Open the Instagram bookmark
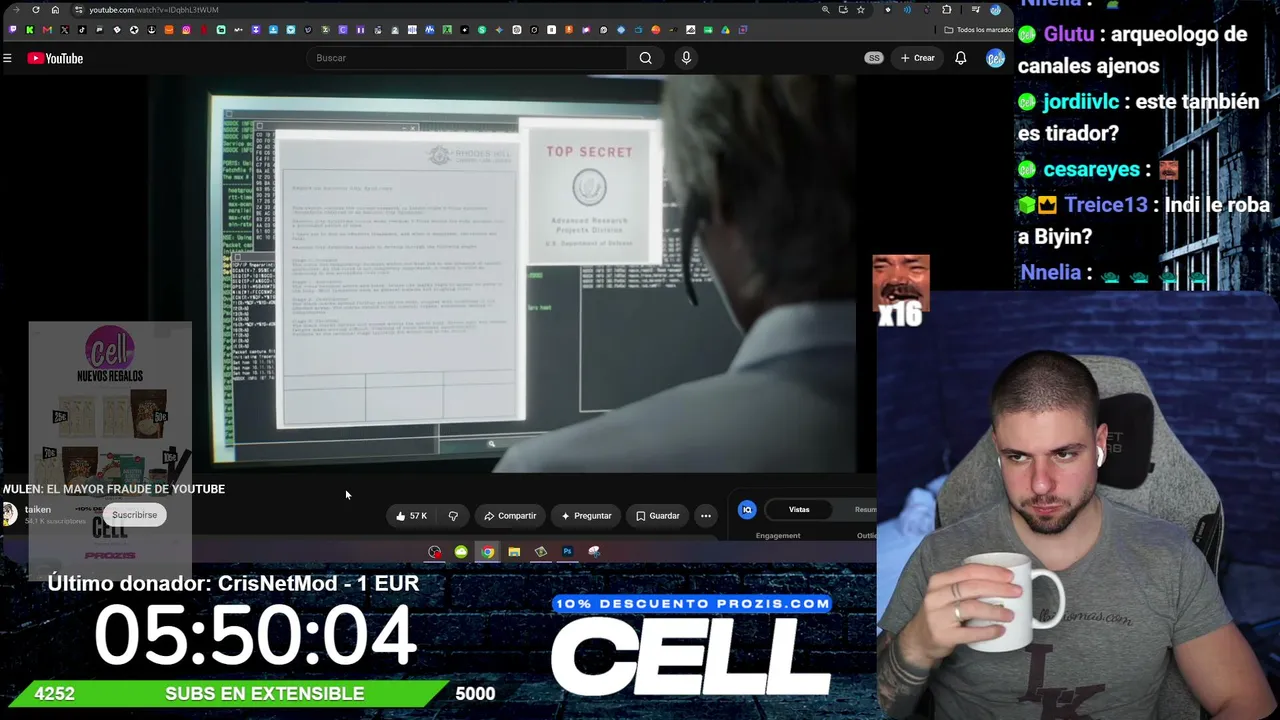This screenshot has height=720, width=1280. (x=186, y=30)
